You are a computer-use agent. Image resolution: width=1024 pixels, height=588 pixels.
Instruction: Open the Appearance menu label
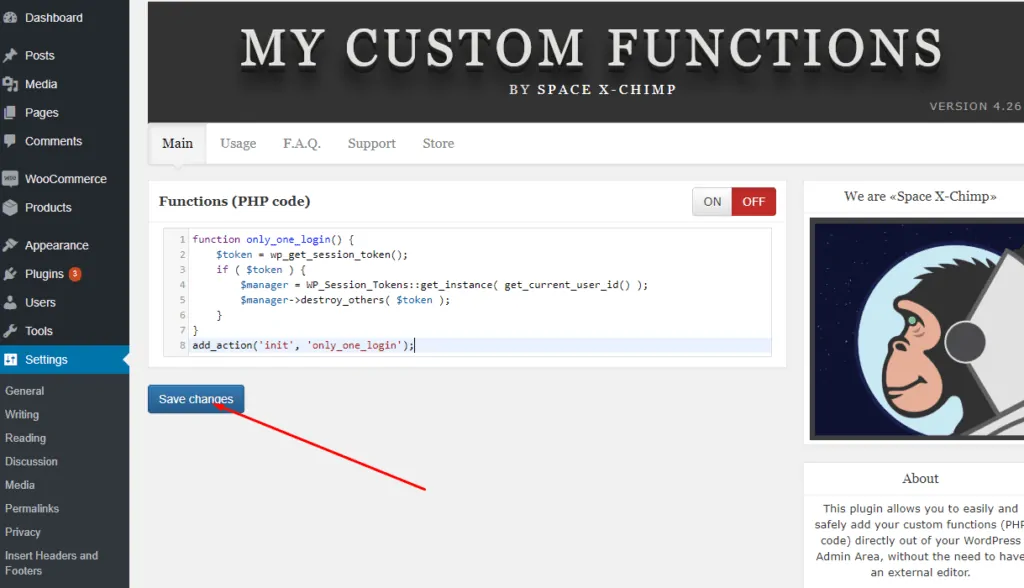(x=57, y=246)
